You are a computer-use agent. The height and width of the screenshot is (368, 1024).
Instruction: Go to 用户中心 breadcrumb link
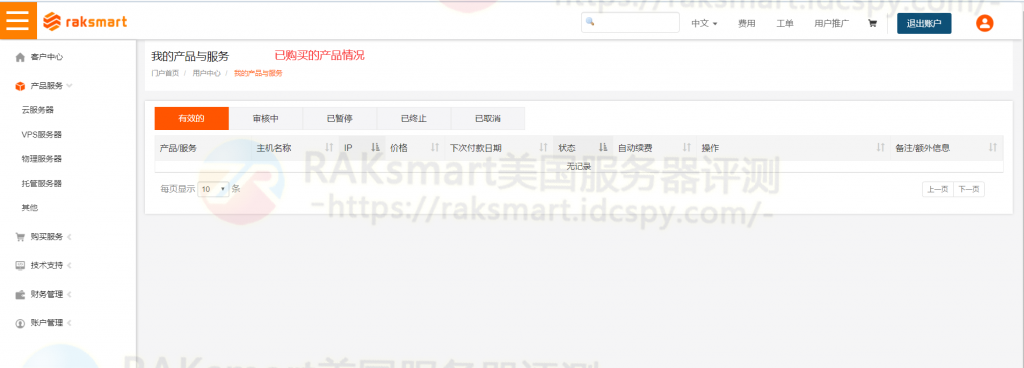tap(206, 73)
